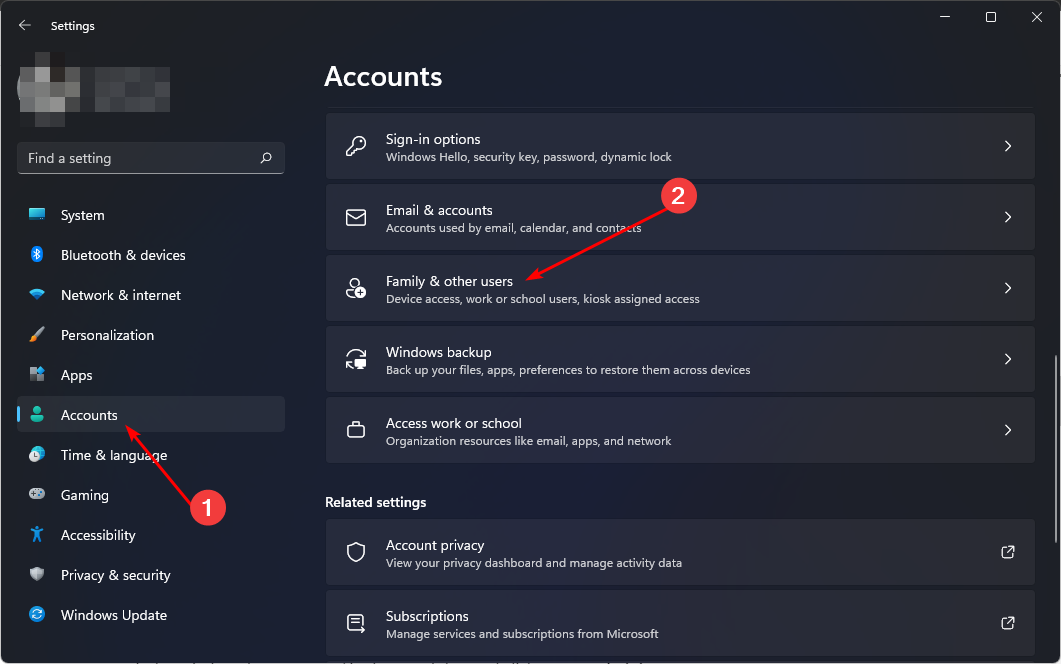Click the Bluetooth & devices icon
1061x664 pixels.
click(37, 255)
